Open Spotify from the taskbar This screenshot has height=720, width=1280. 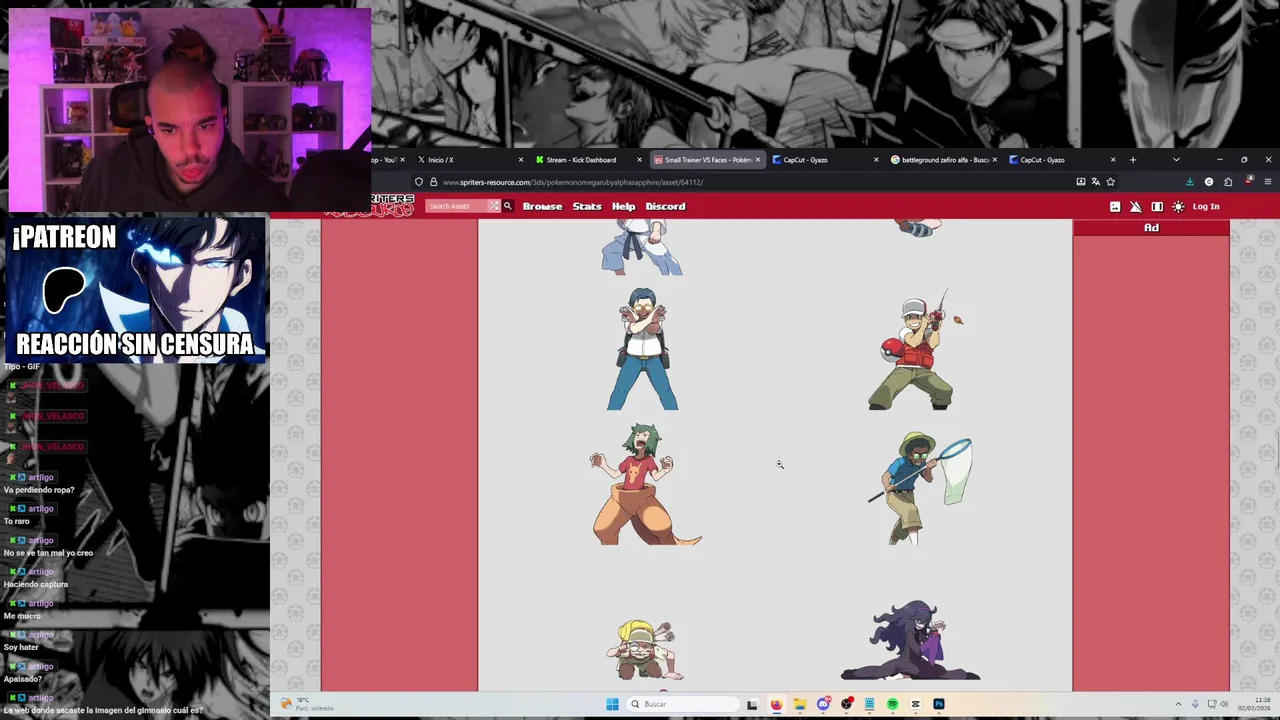[x=892, y=704]
